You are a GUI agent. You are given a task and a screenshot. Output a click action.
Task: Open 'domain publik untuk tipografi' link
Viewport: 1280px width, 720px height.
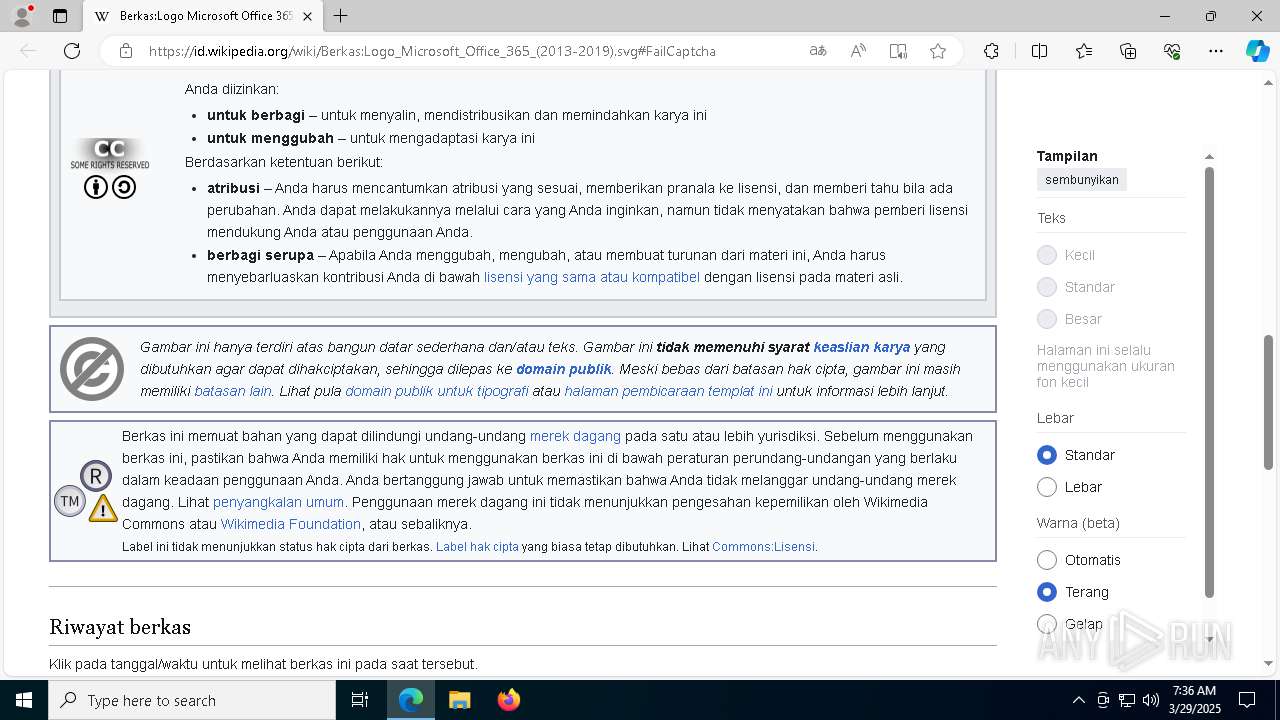pyautogui.click(x=437, y=391)
